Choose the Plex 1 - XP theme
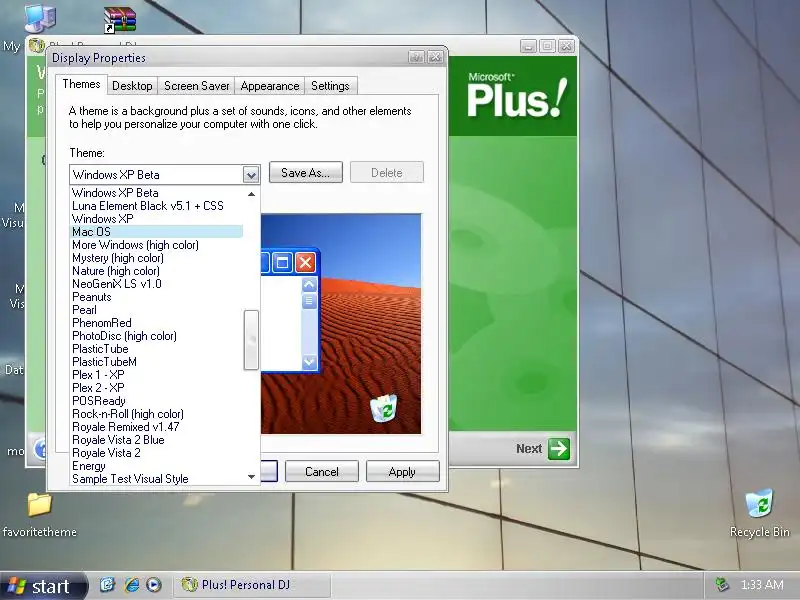The height and width of the screenshot is (600, 800). (x=156, y=375)
